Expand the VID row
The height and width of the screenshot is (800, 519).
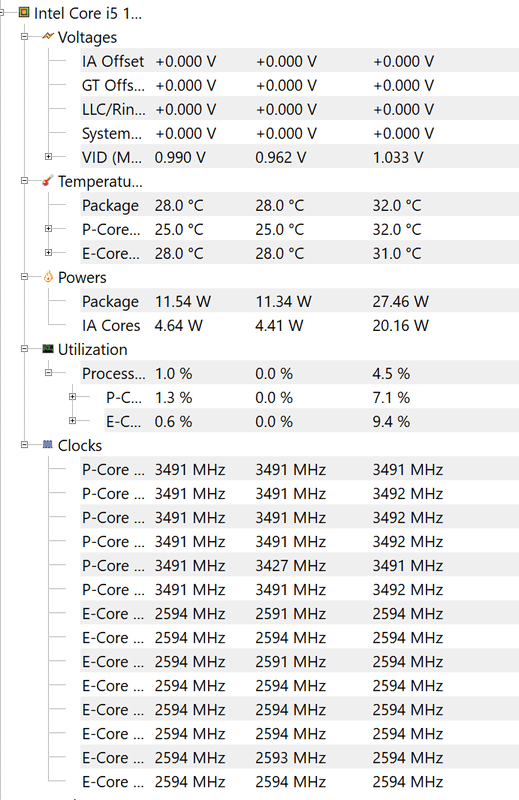(x=48, y=157)
